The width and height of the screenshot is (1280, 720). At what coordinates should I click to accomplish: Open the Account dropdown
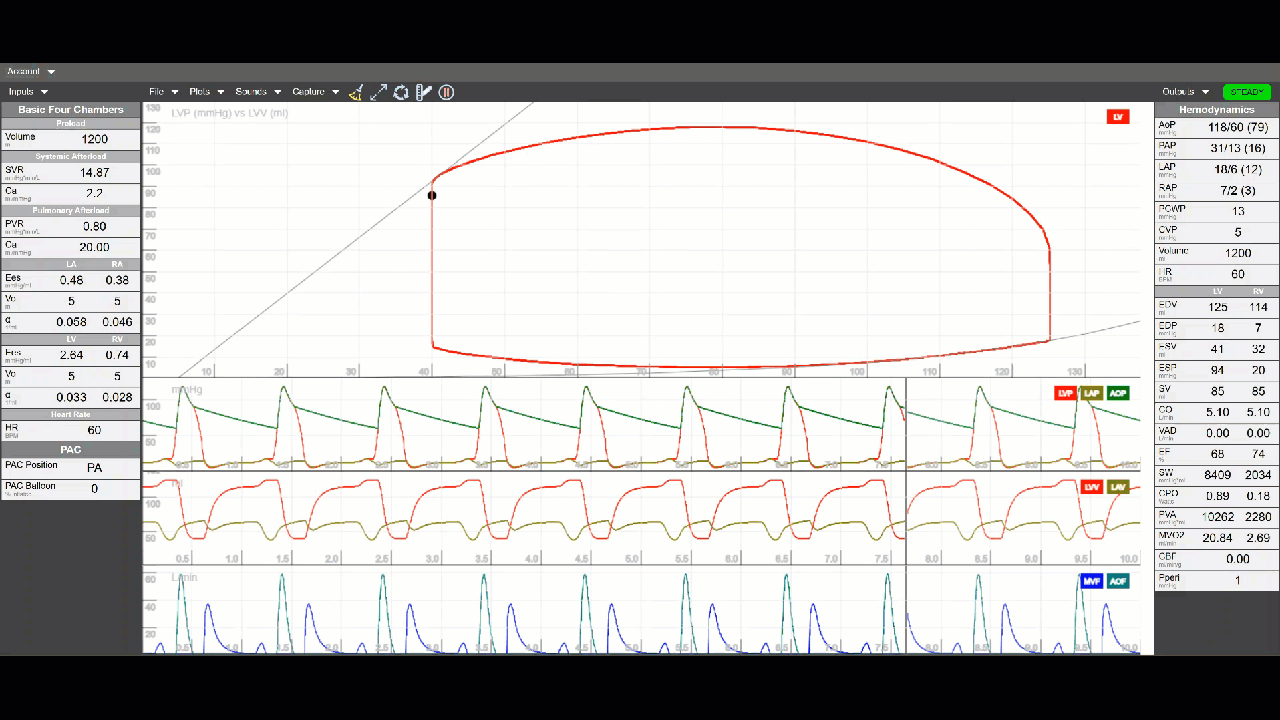click(x=31, y=71)
